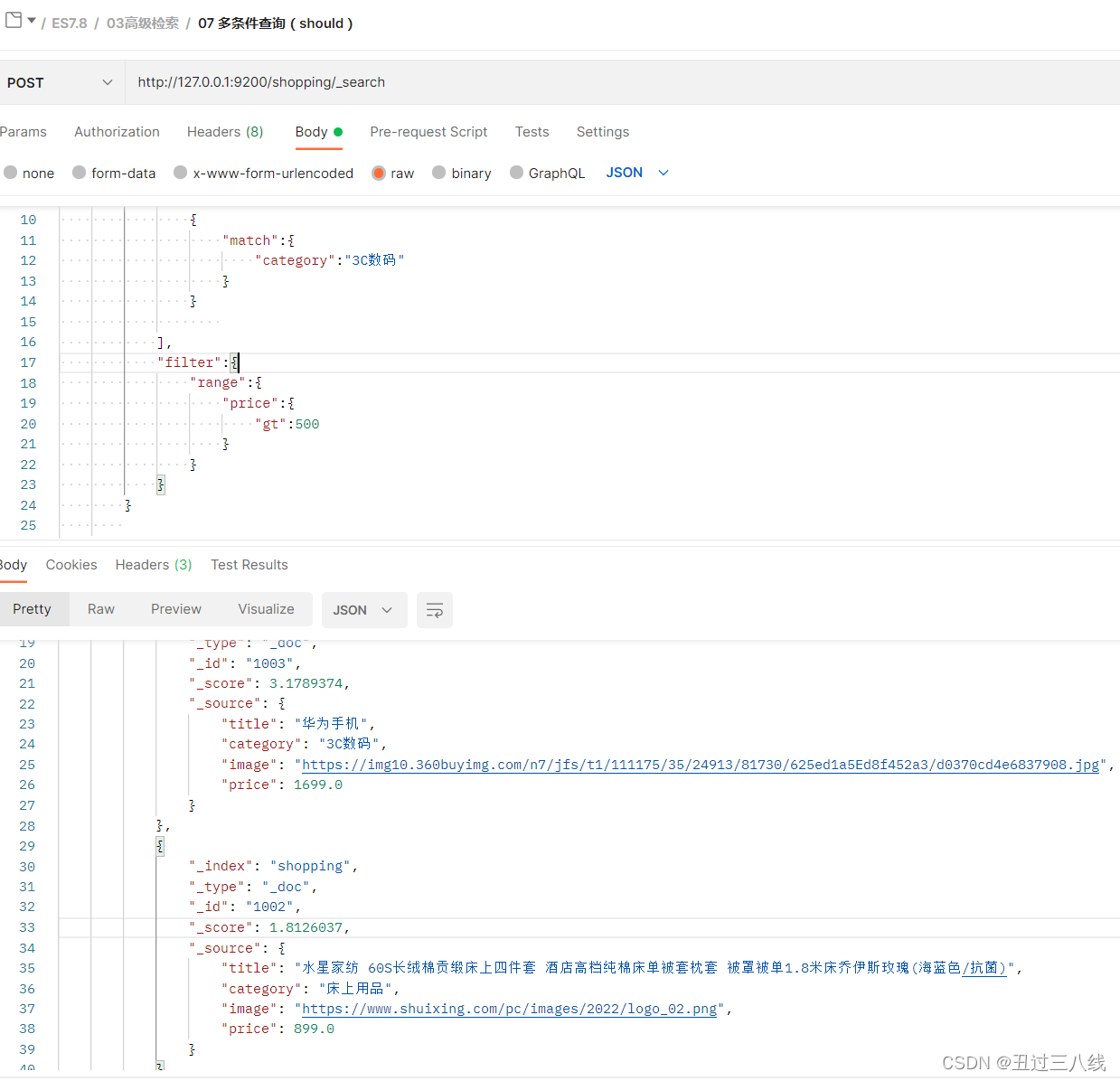Click the wrap lines icon in response toolbar
The image size is (1120, 1081).
pyautogui.click(x=435, y=610)
